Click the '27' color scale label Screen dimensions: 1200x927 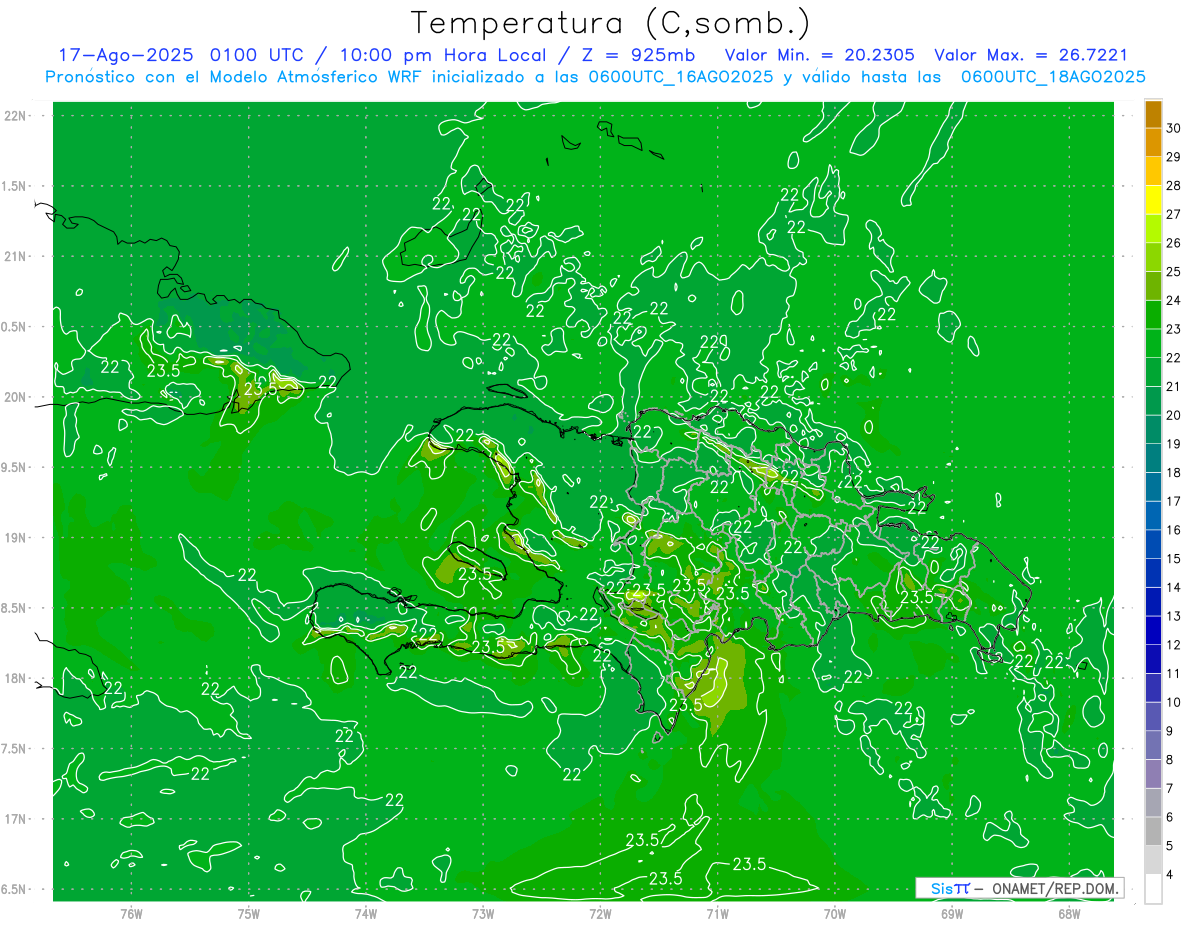[1174, 214]
